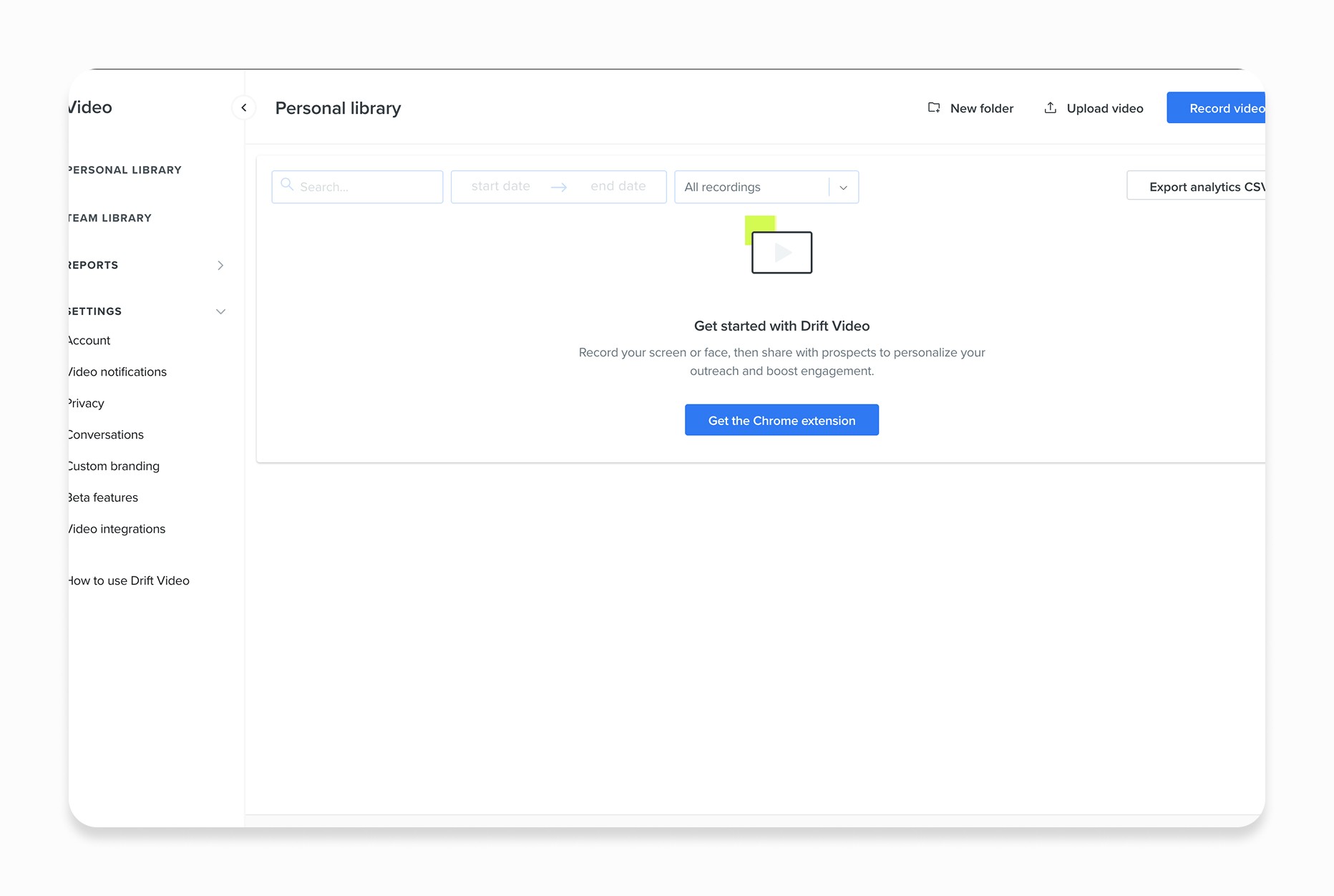Open Privacy settings
Image resolution: width=1334 pixels, height=896 pixels.
(87, 404)
